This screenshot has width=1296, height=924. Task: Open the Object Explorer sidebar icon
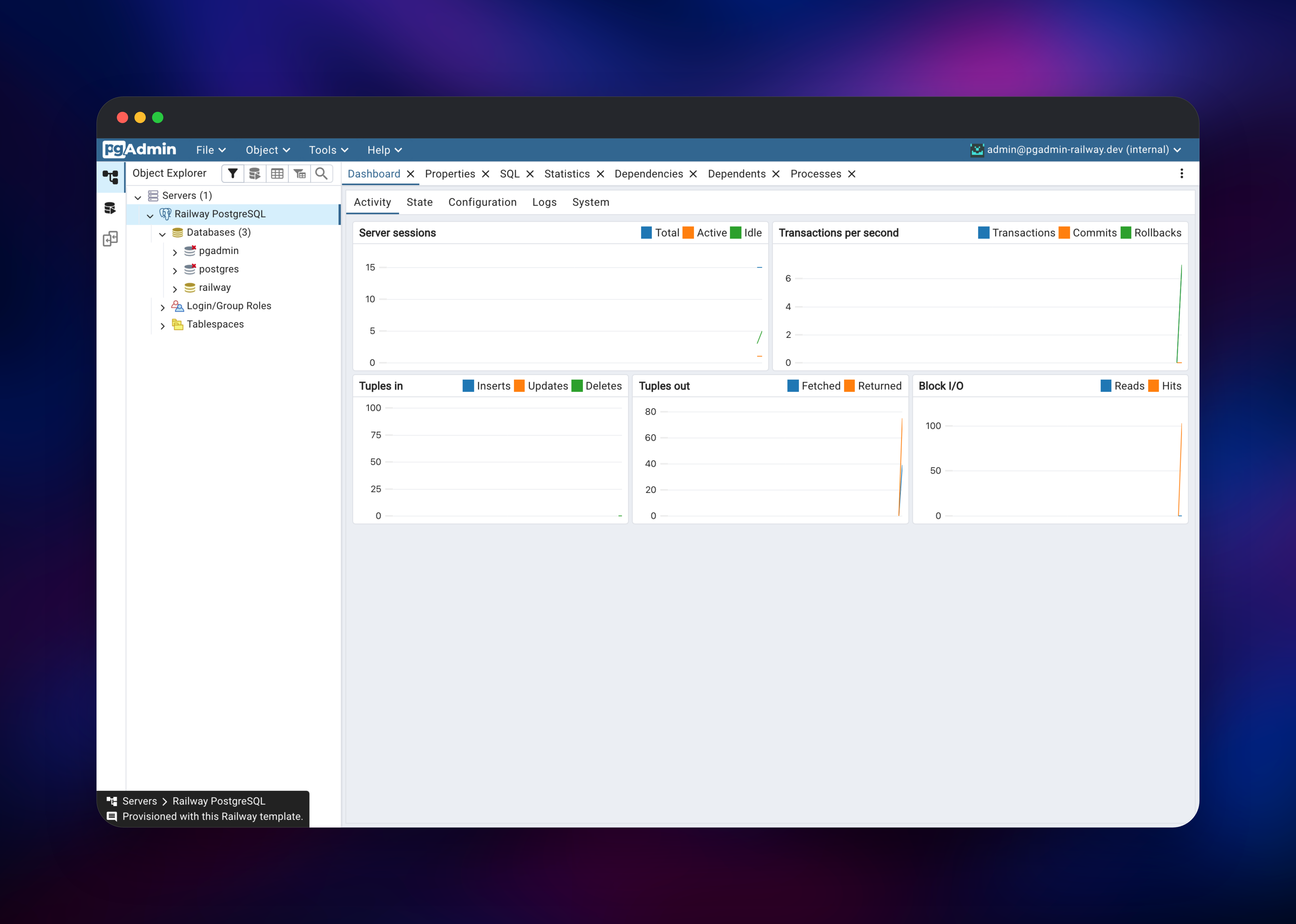click(110, 177)
